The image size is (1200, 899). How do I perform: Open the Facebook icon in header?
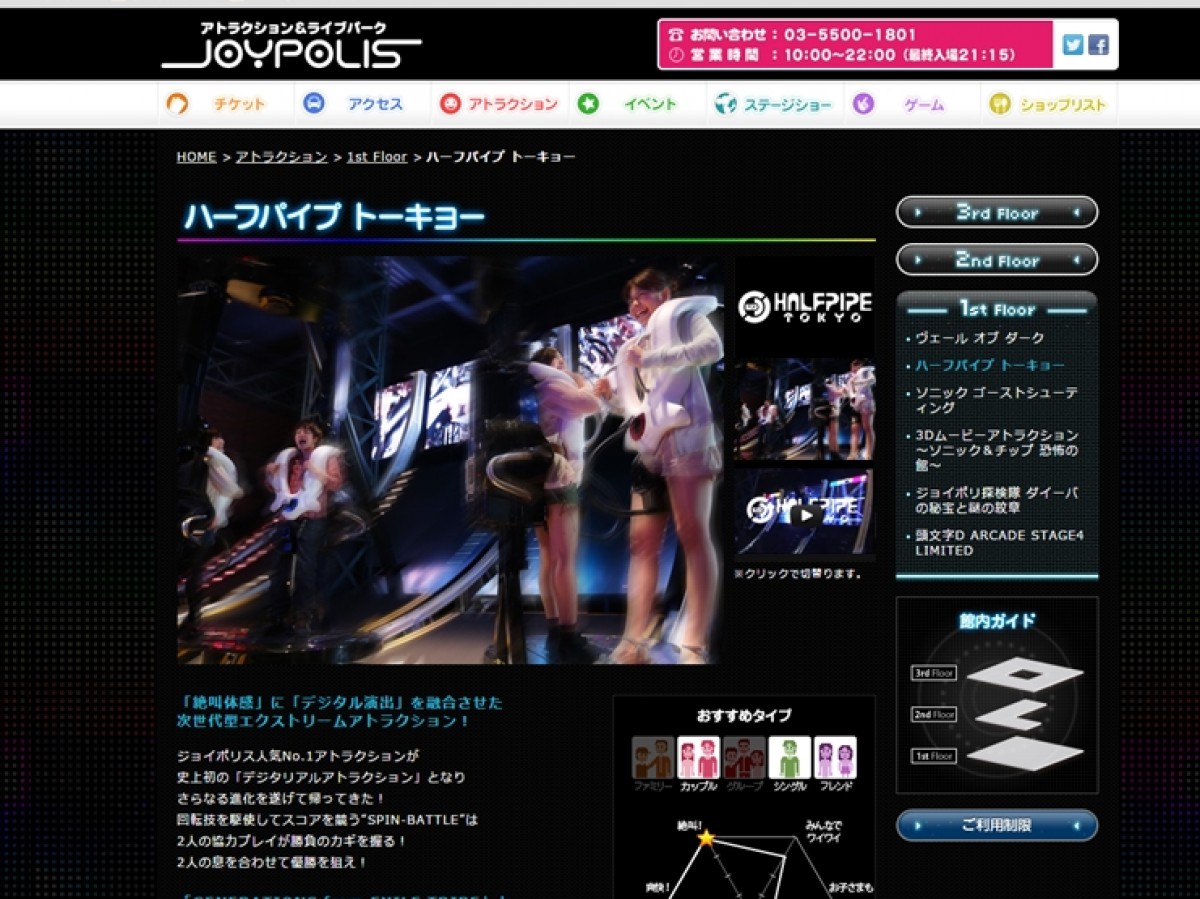1098,45
